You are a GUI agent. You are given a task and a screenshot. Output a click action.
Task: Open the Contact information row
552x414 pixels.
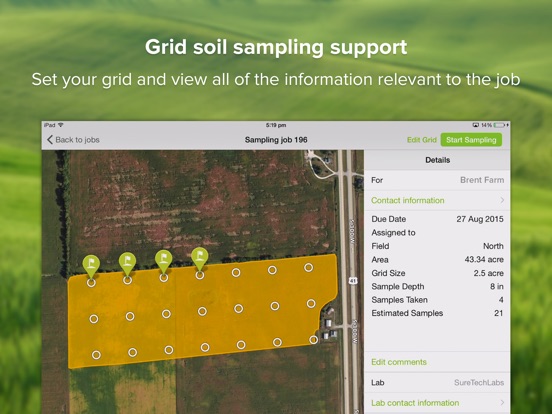coord(437,200)
